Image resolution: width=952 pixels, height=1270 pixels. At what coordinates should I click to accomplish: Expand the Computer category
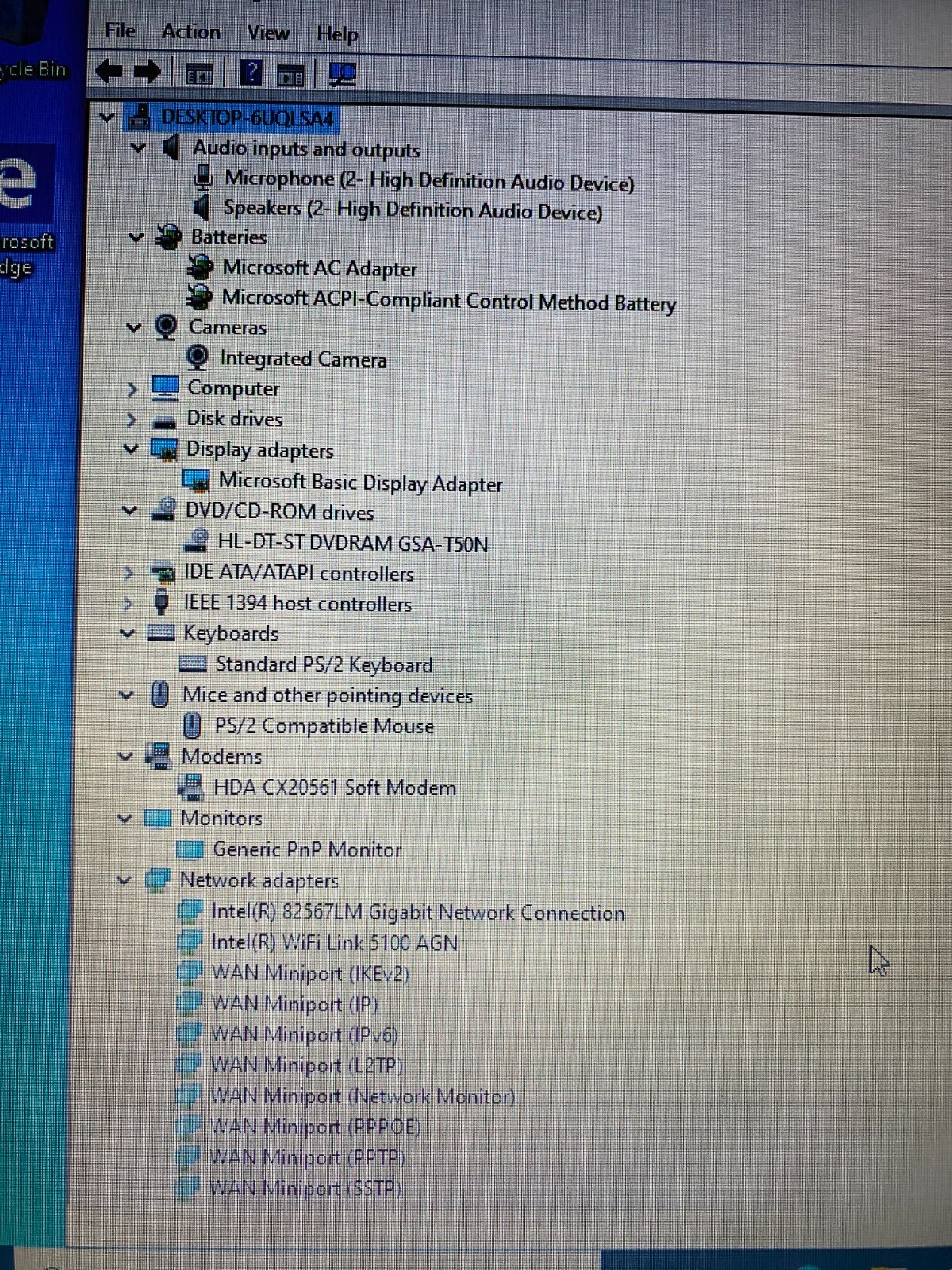coord(132,389)
